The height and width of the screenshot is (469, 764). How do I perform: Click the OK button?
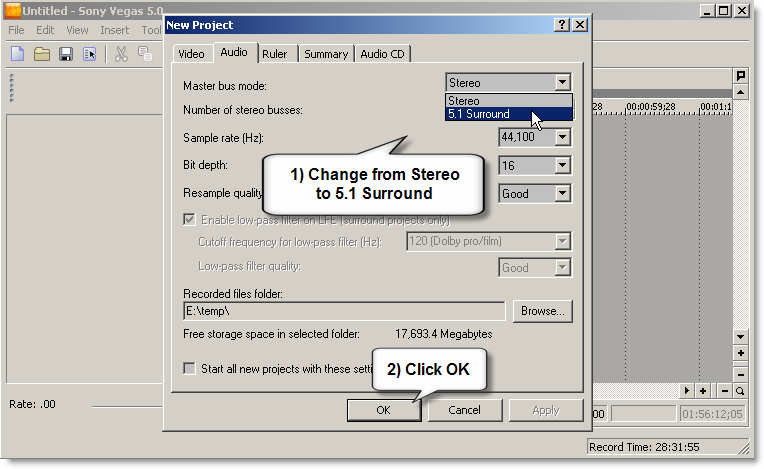pyautogui.click(x=383, y=410)
